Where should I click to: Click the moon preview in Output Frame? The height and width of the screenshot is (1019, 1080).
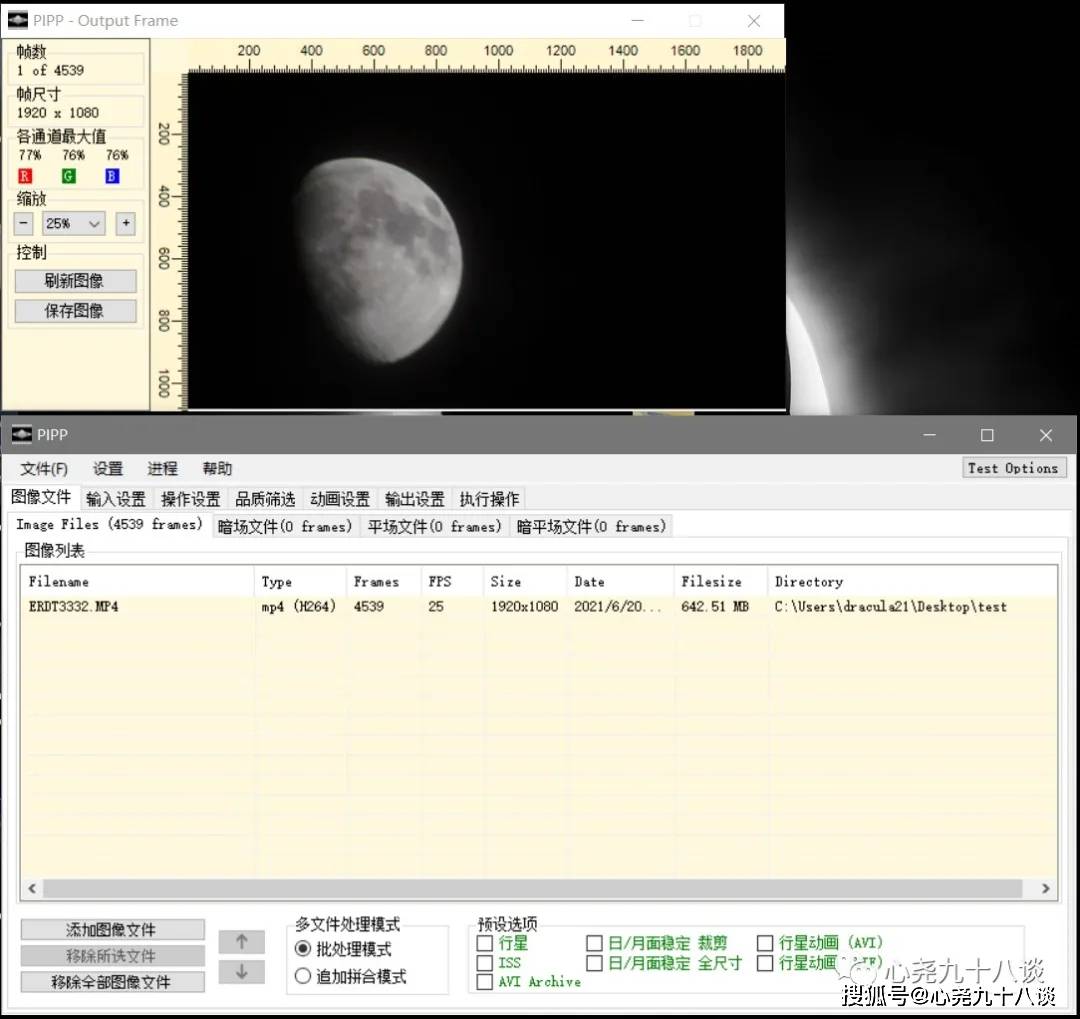[380, 259]
